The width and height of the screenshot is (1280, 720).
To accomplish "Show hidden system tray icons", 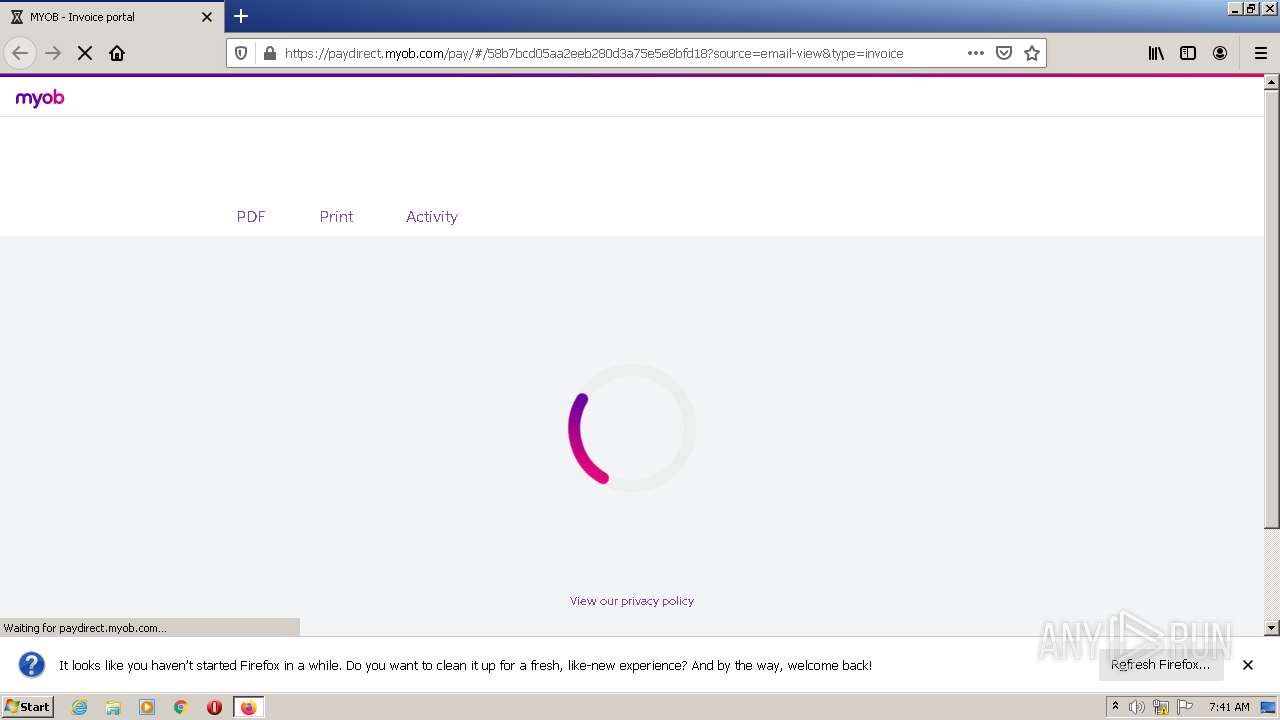I will pos(1116,706).
